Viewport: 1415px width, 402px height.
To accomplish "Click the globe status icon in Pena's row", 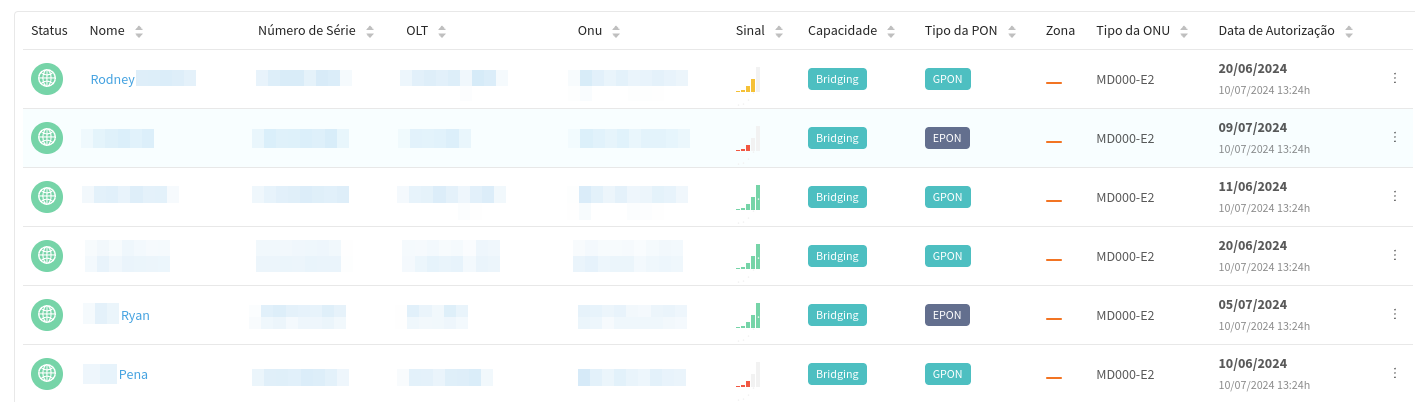I will point(47,374).
